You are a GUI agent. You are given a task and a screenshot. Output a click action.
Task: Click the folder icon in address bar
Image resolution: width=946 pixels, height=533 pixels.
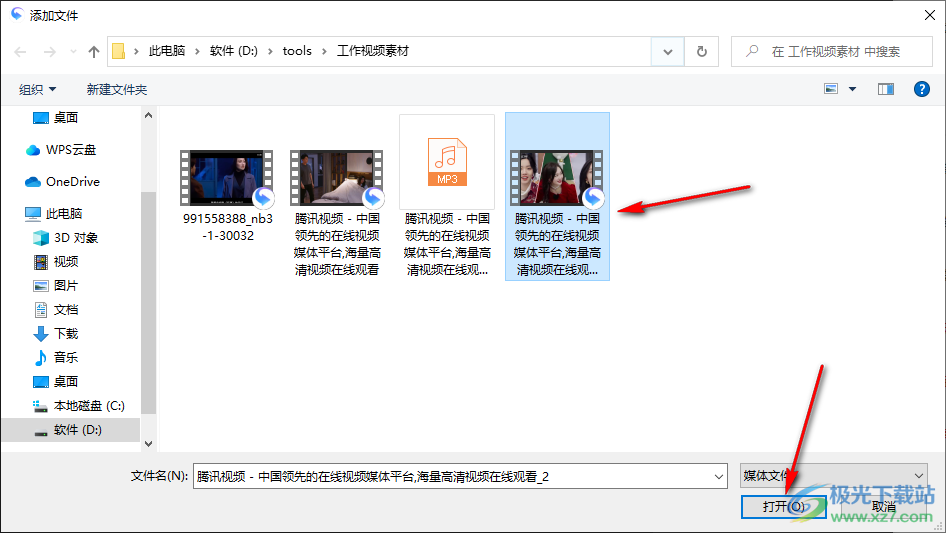[119, 51]
